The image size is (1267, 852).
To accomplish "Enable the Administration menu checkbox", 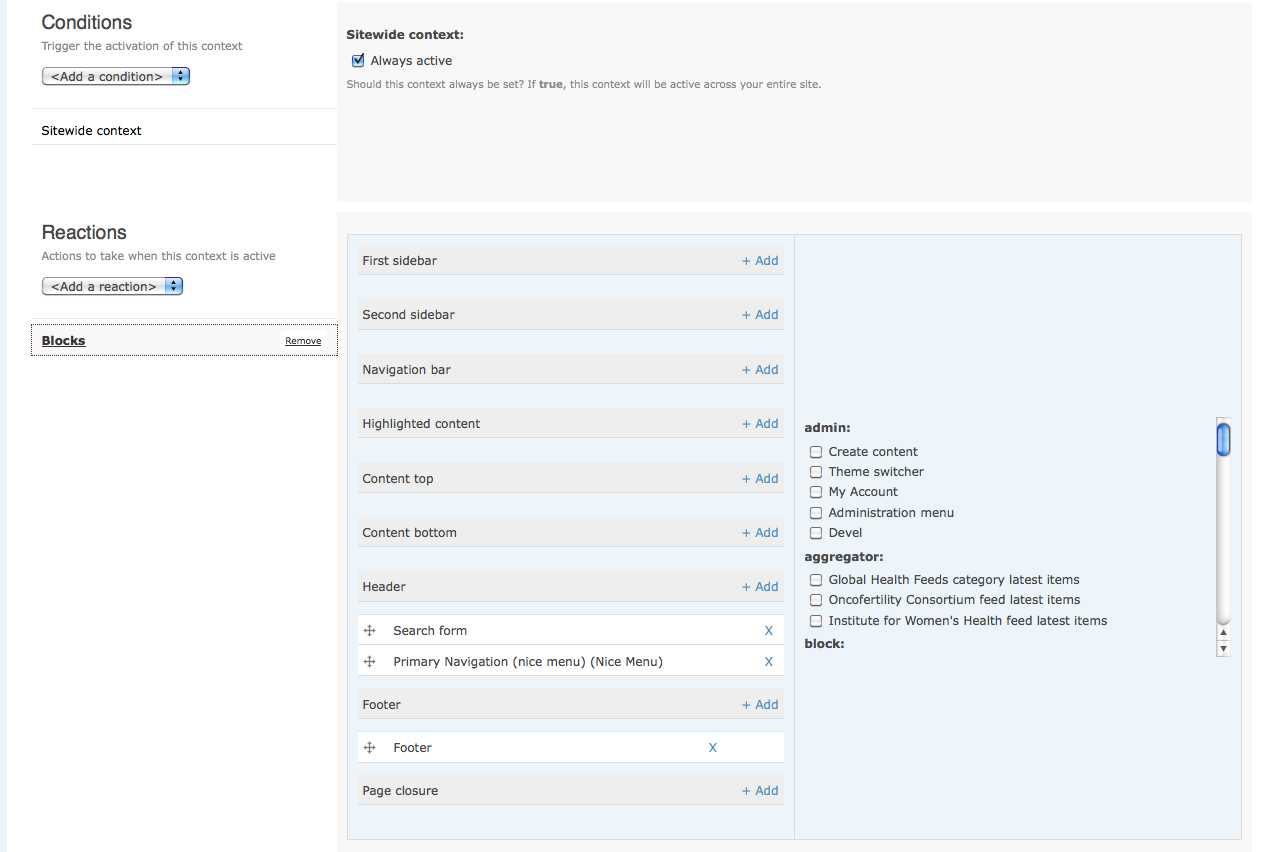I will [816, 513].
